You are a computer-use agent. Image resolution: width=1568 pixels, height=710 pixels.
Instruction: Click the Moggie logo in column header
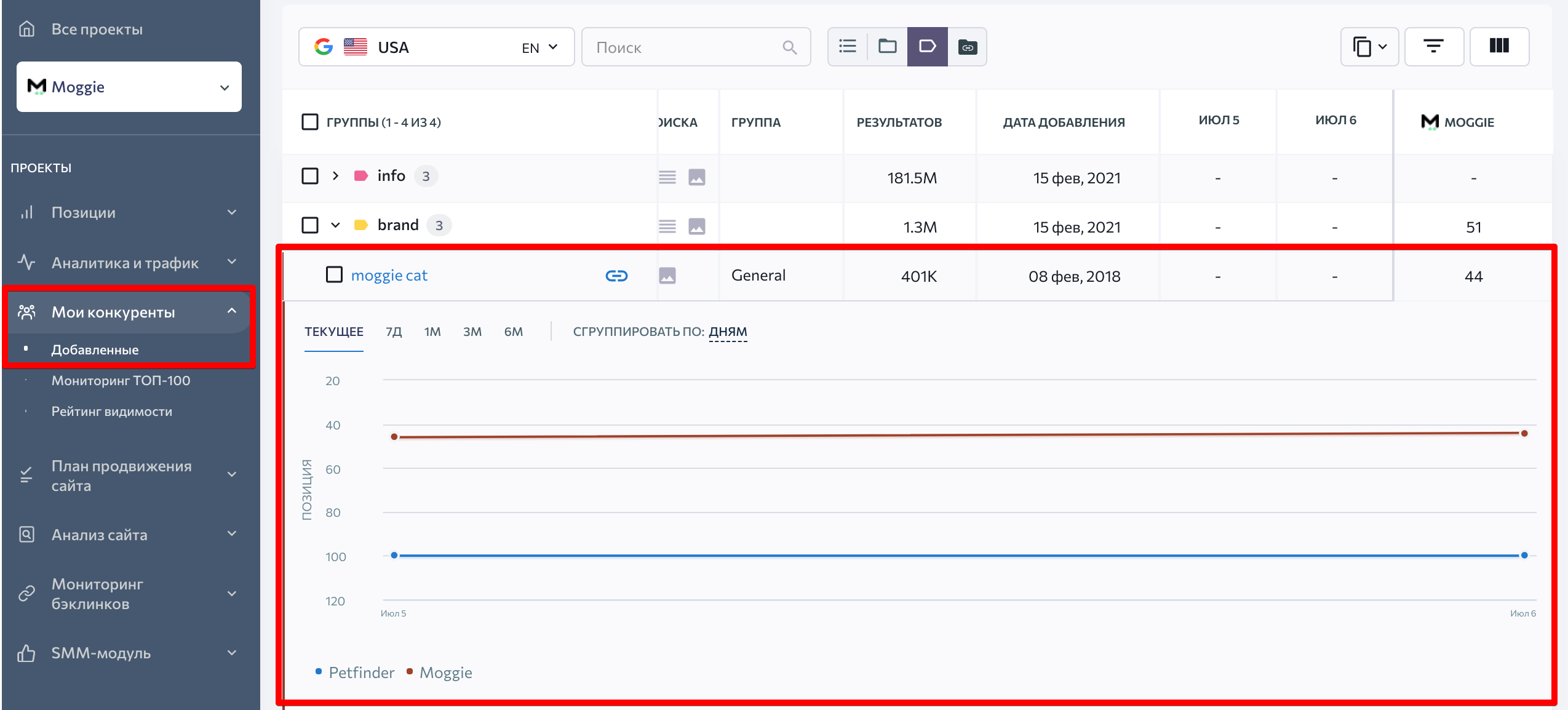pos(1430,122)
